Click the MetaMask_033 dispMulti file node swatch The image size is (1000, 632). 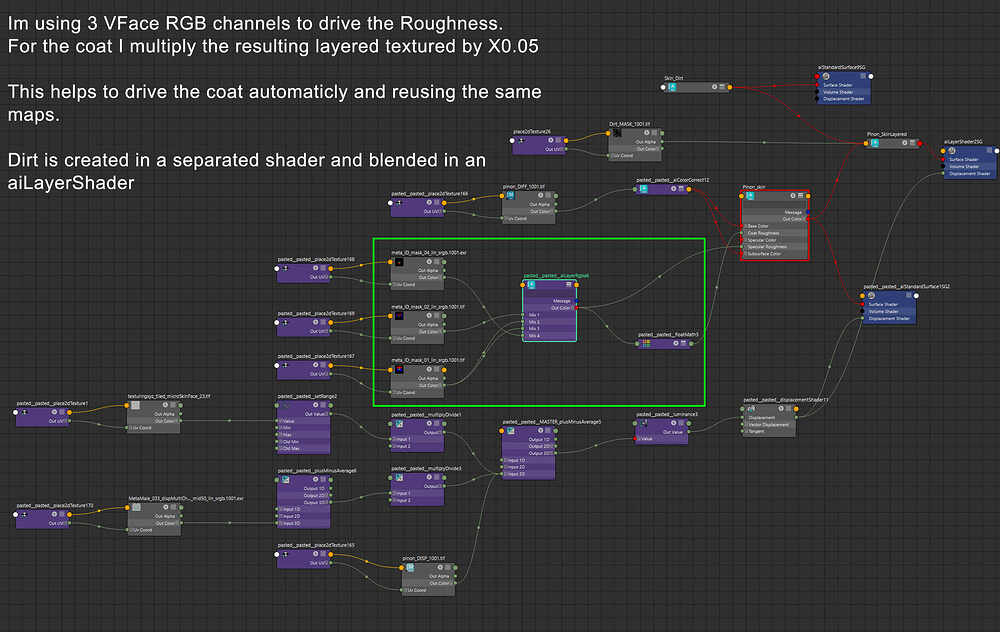pos(136,507)
